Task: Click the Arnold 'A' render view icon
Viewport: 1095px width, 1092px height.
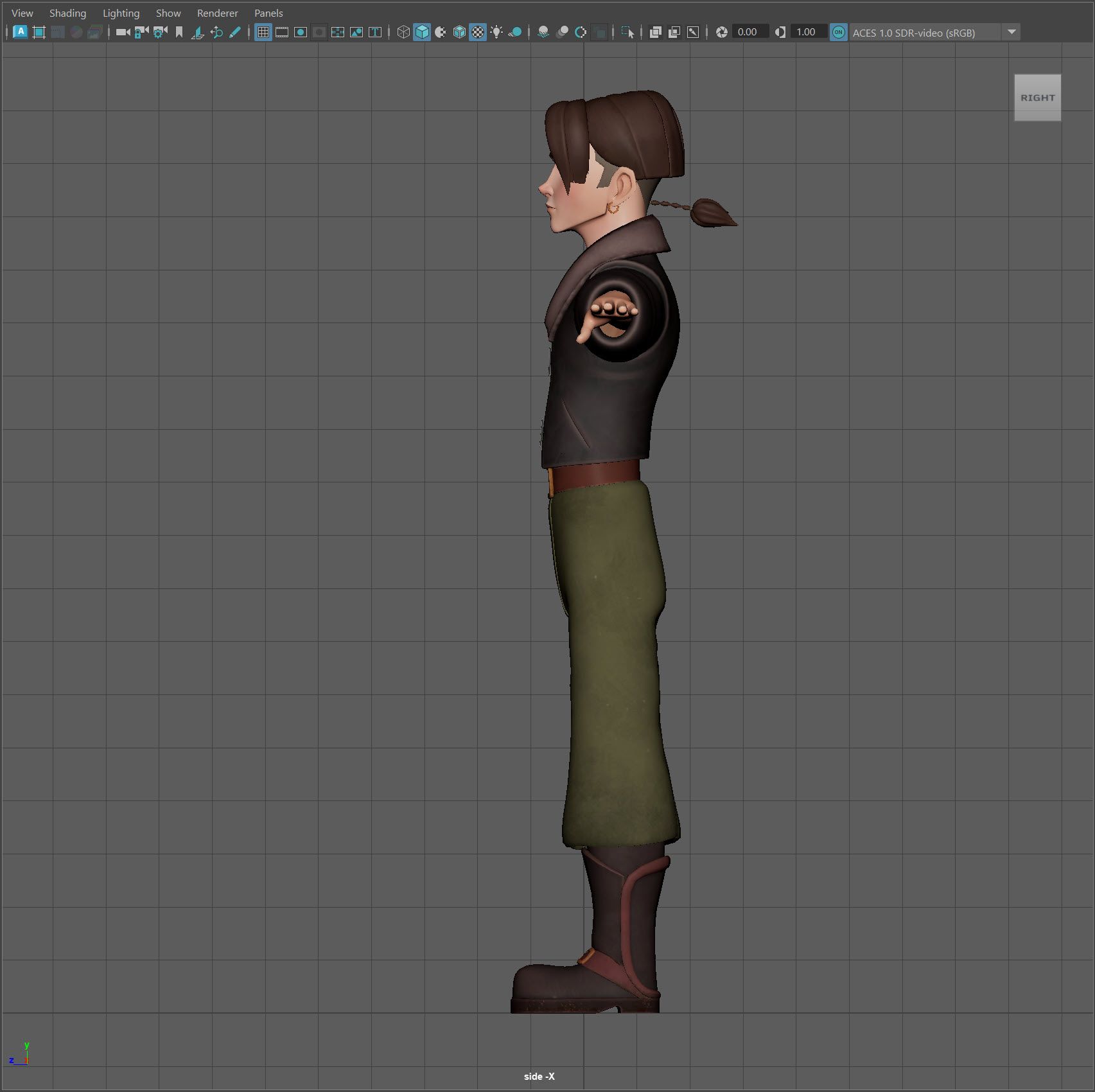Action: (x=20, y=32)
